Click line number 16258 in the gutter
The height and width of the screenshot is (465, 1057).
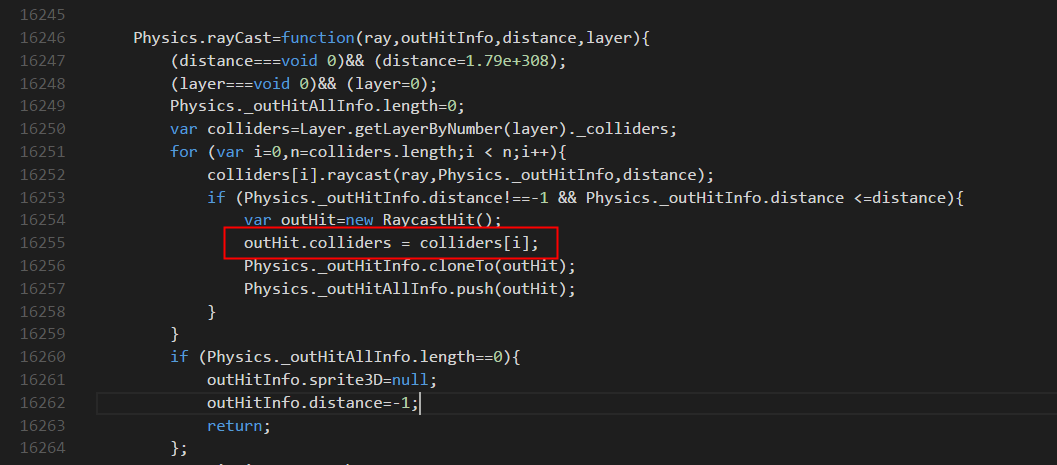(42, 311)
